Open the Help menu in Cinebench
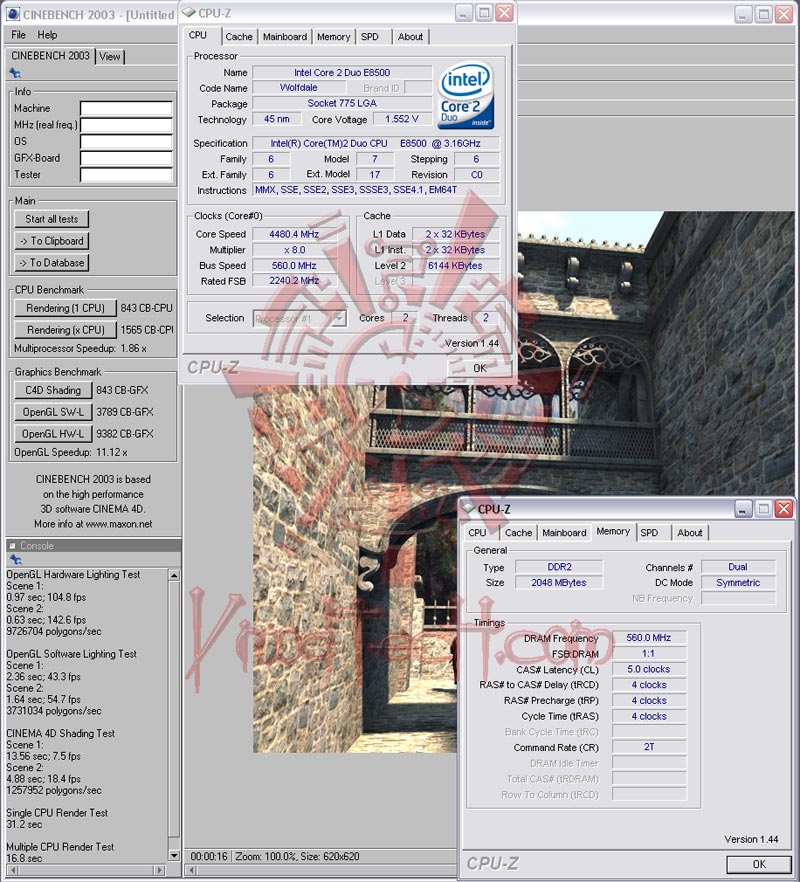 [47, 35]
